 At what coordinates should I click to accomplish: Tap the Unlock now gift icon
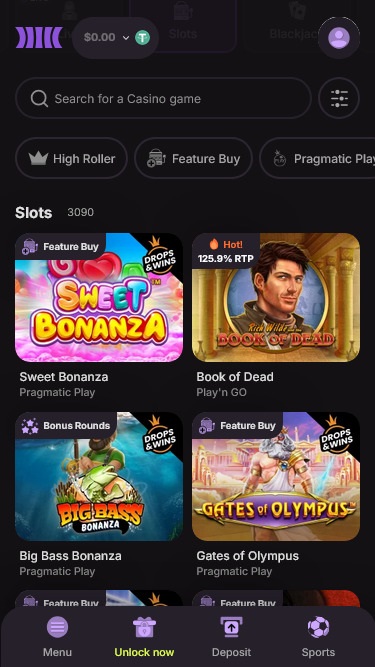144,627
